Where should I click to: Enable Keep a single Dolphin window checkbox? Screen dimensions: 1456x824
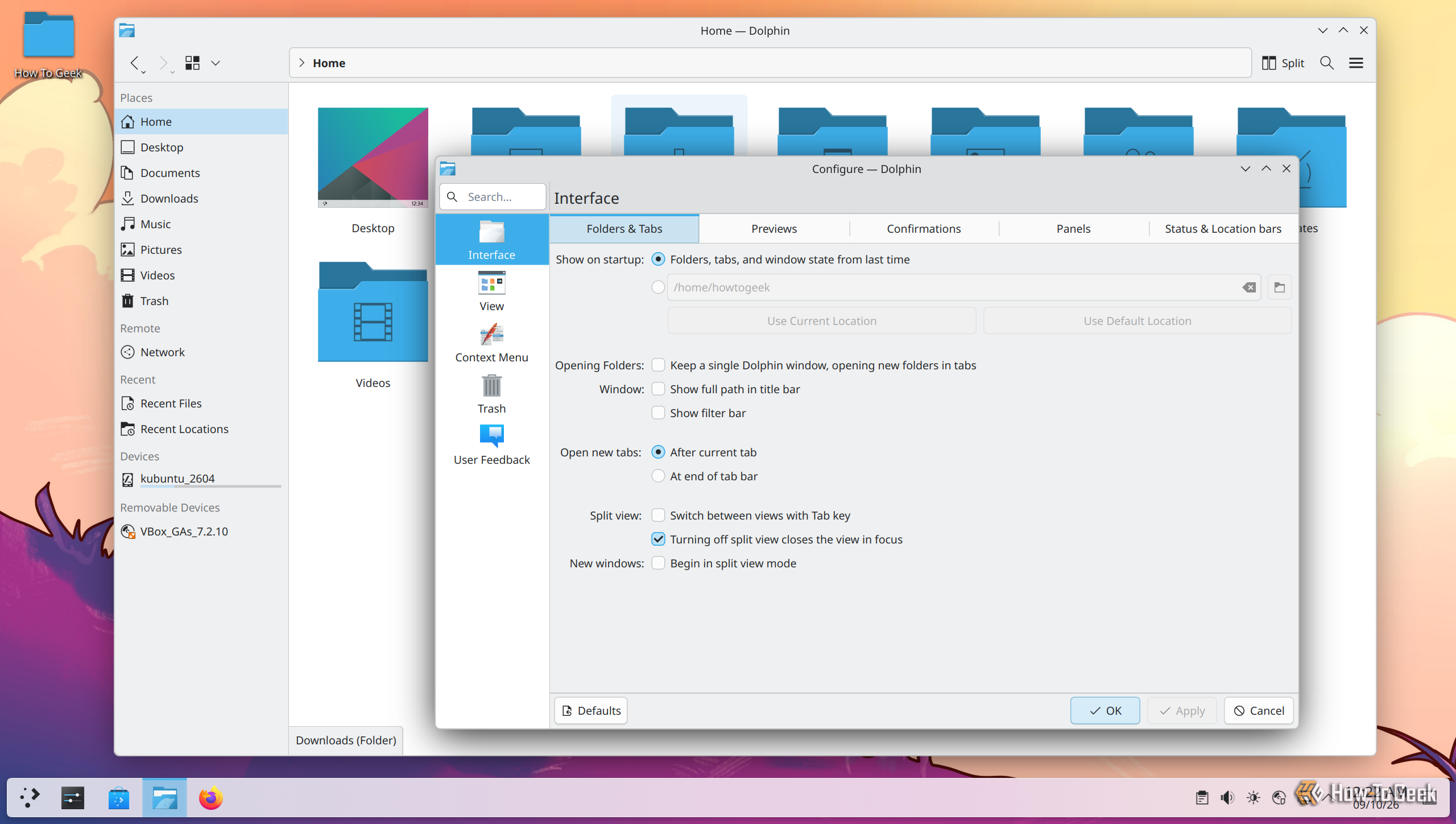[x=658, y=365]
